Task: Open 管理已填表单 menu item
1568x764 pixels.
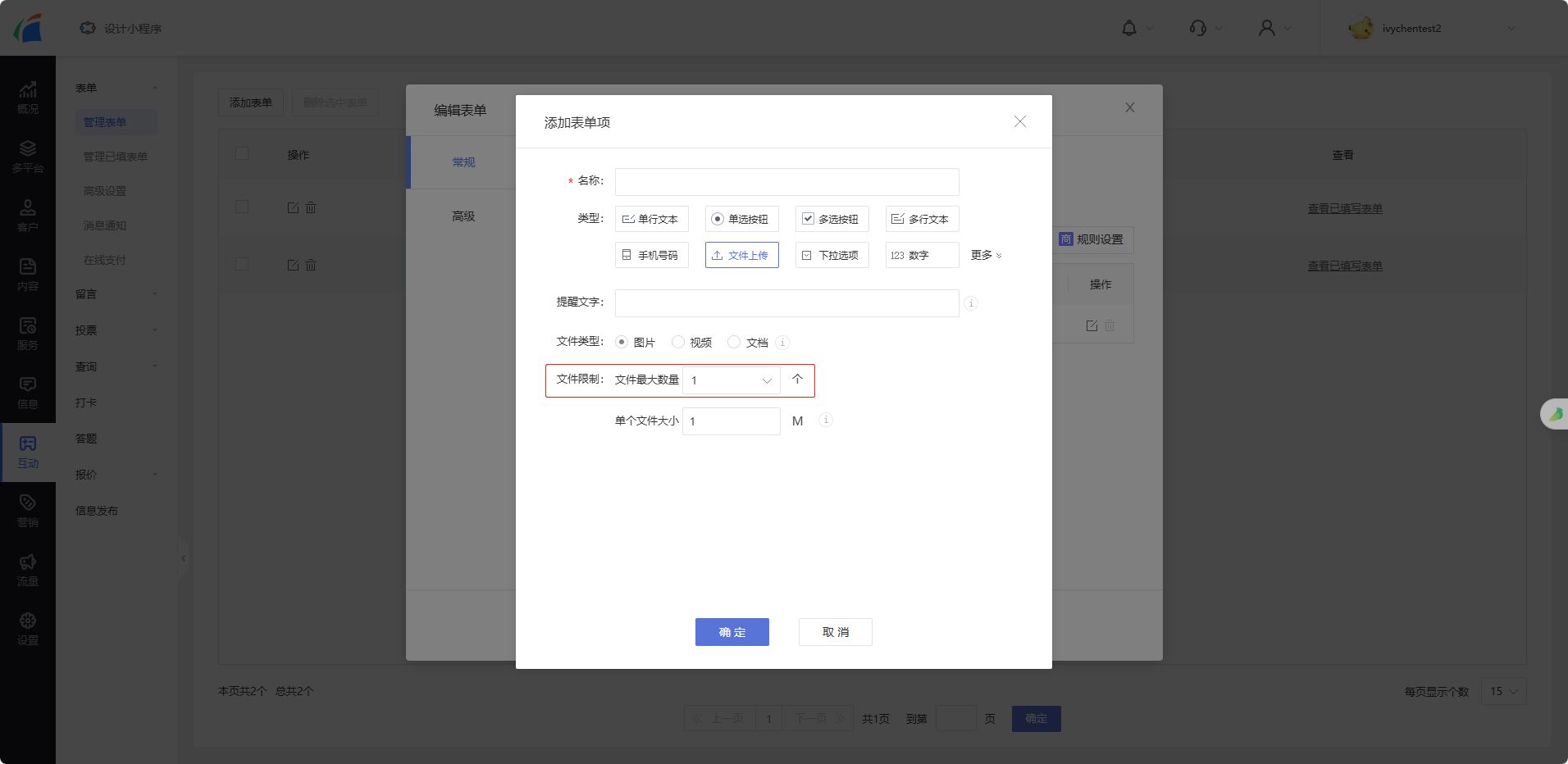Action: [116, 157]
